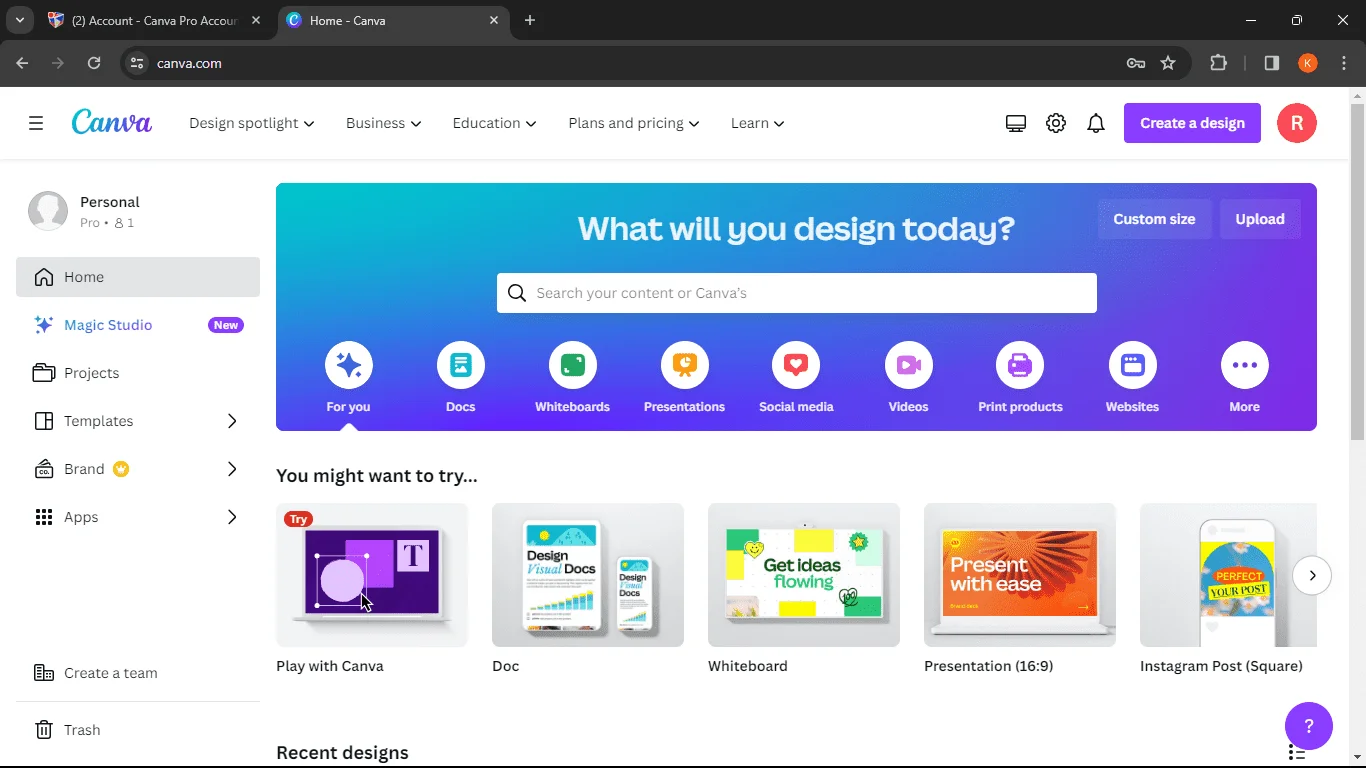The image size is (1366, 768).
Task: Open Trash in the sidebar
Action: [x=138, y=730]
